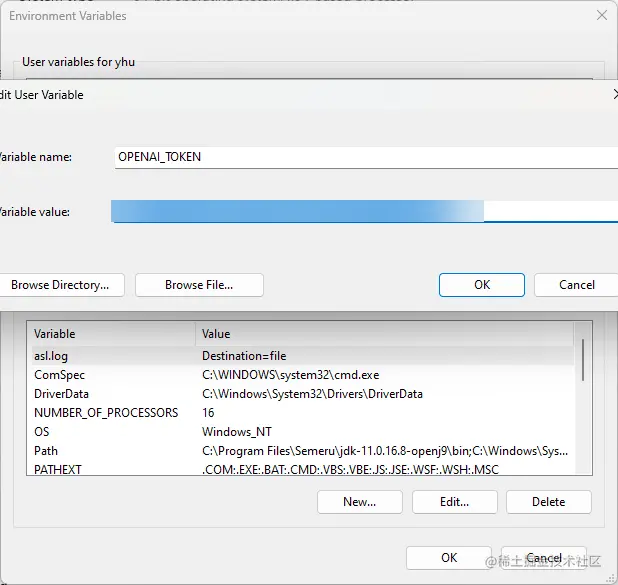
Task: Click the C:\WINDOWS\system32\cmd.exe value
Action: pyautogui.click(x=290, y=375)
